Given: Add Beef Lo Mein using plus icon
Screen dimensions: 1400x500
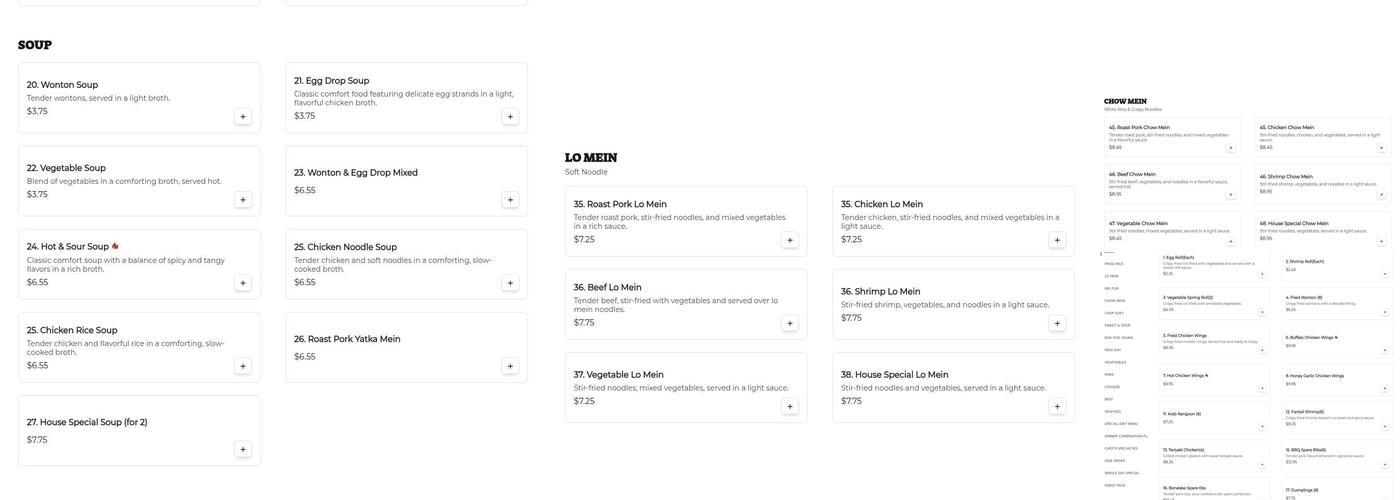Looking at the screenshot, I should pos(790,323).
